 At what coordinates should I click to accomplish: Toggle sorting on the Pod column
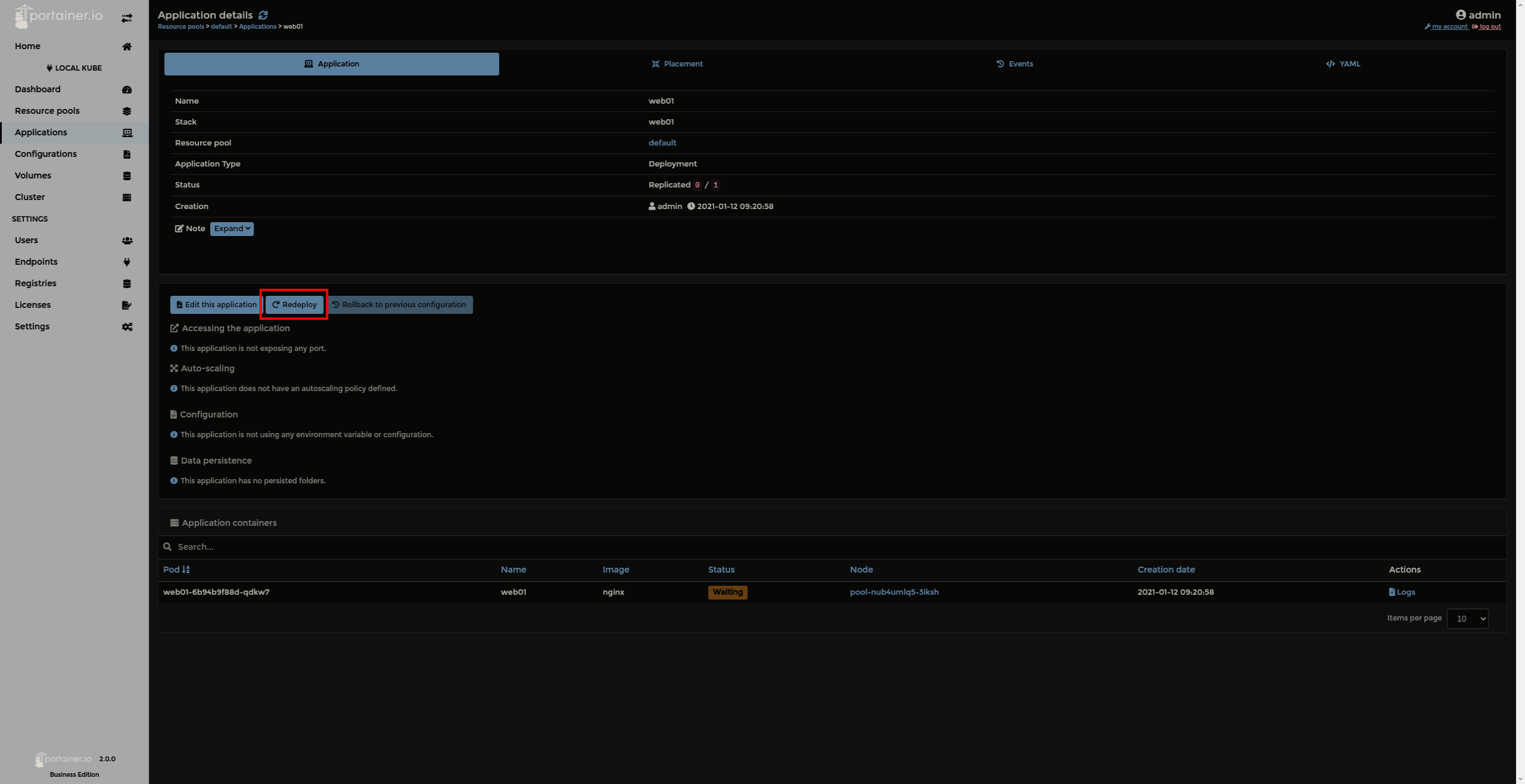click(176, 569)
